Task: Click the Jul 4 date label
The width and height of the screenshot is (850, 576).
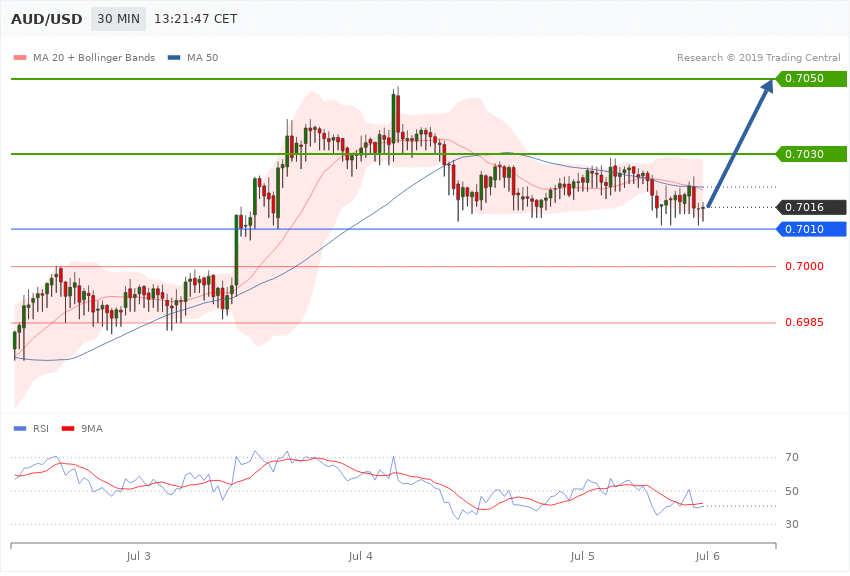Action: click(360, 556)
